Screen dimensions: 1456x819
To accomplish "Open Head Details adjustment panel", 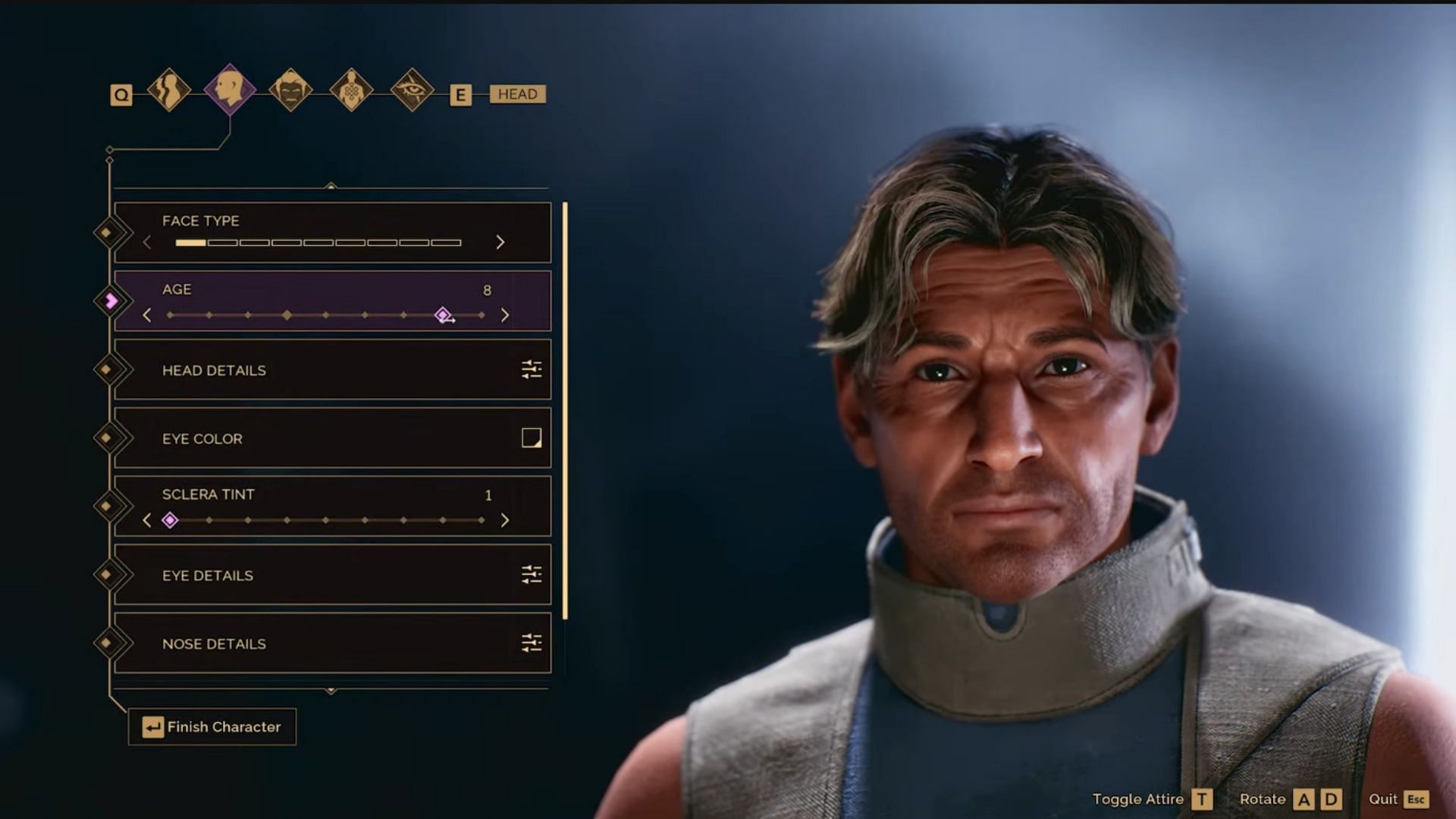I will [x=530, y=370].
